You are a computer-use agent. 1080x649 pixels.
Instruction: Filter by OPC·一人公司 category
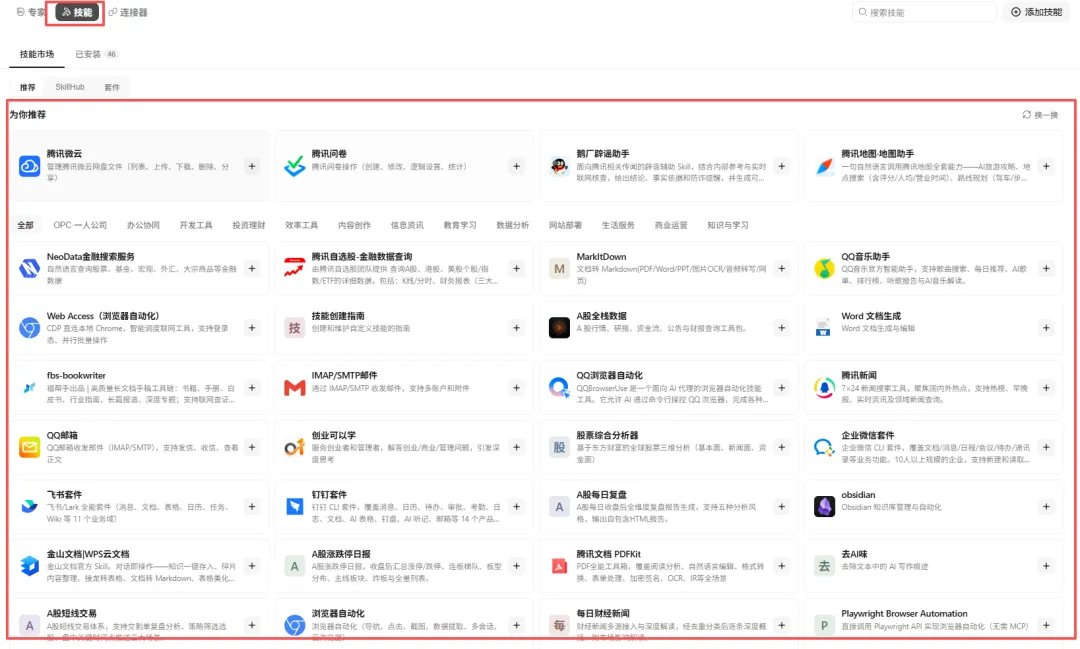tap(80, 225)
